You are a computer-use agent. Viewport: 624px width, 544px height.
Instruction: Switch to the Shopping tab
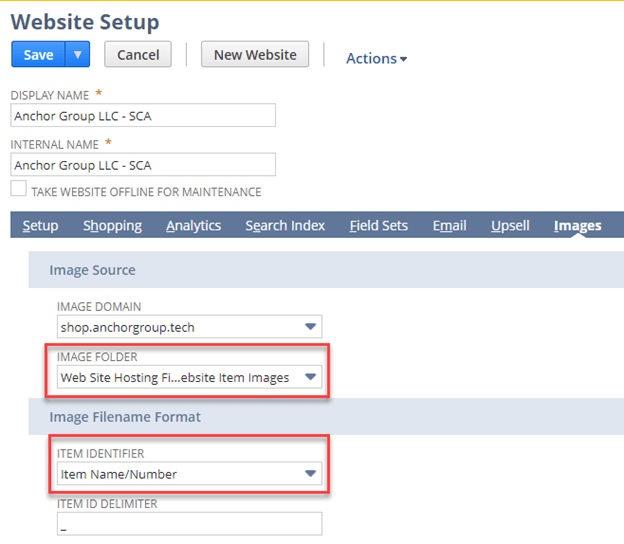[x=113, y=226]
